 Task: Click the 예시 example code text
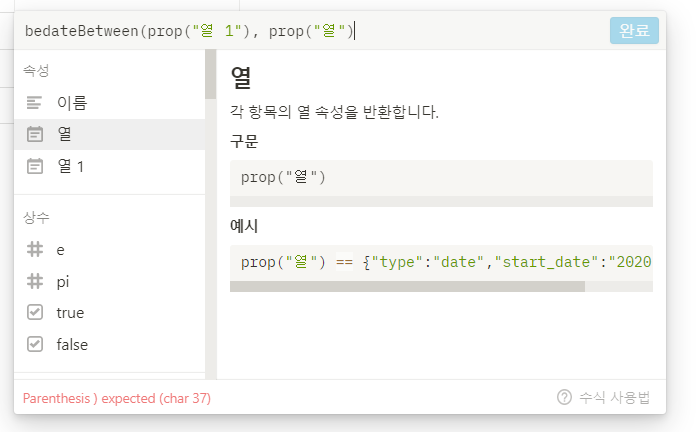click(x=446, y=262)
